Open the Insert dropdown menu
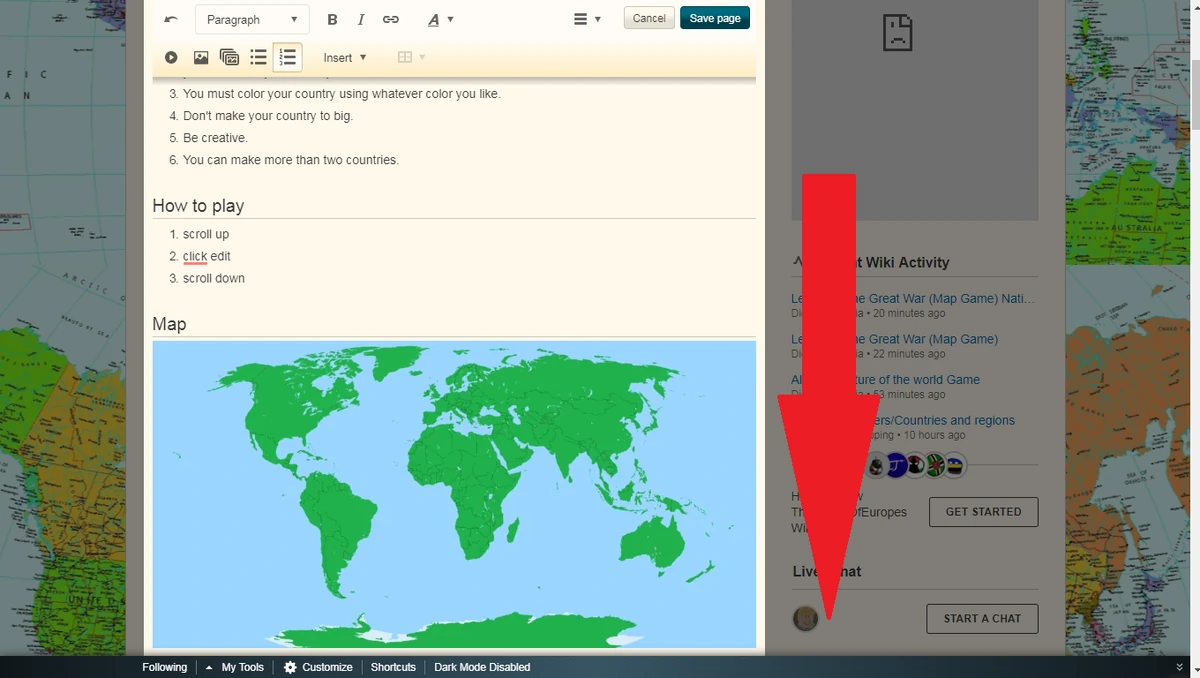 (344, 57)
